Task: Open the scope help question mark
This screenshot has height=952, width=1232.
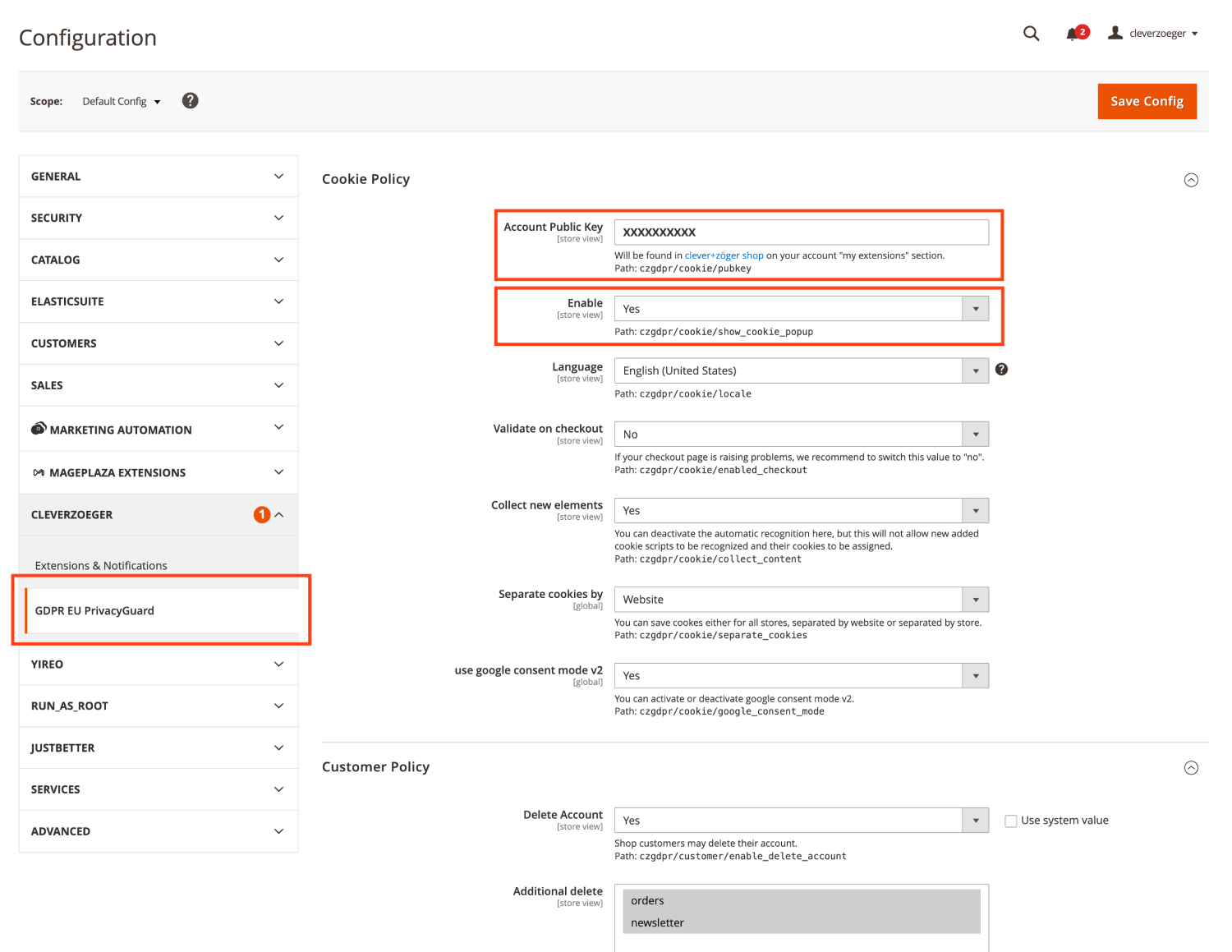Action: (190, 100)
